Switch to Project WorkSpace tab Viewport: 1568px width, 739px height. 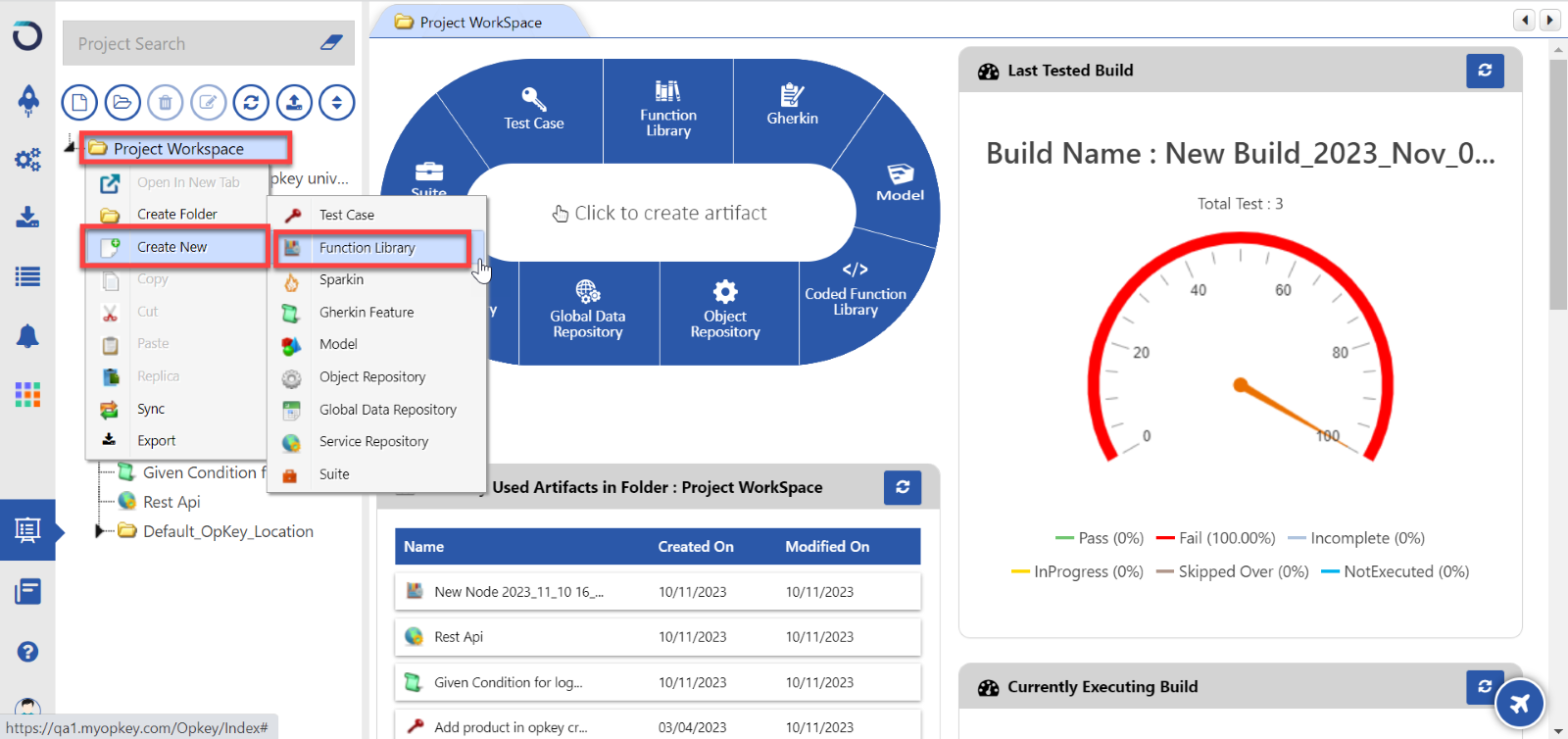click(x=480, y=23)
